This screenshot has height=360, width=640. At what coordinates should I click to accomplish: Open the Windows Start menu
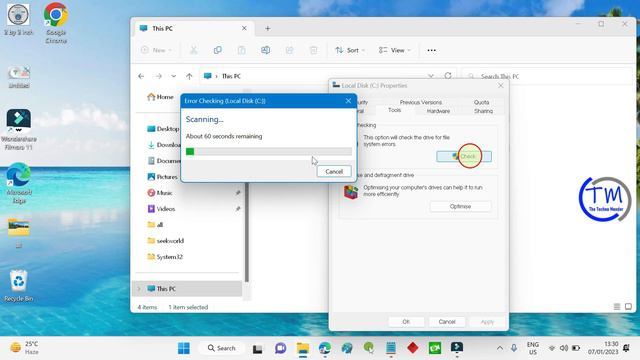click(184, 348)
